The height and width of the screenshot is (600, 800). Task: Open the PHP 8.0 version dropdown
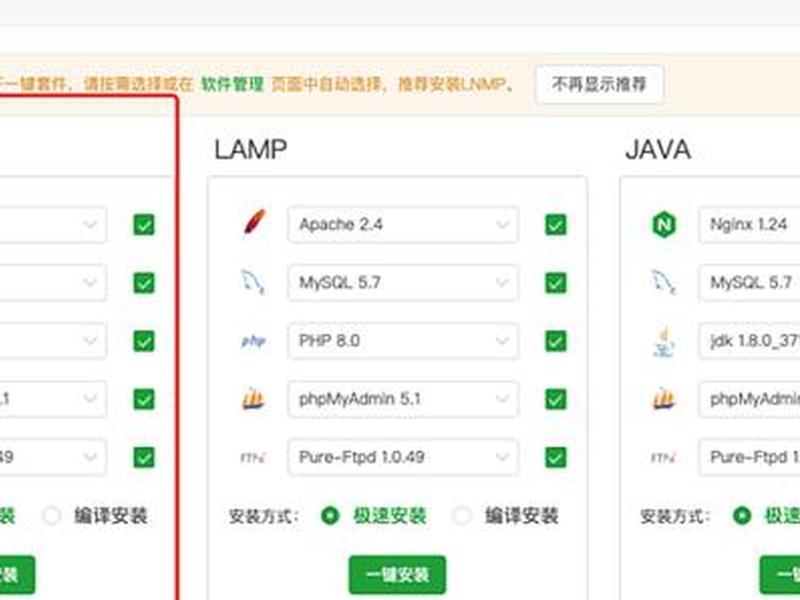click(x=403, y=341)
